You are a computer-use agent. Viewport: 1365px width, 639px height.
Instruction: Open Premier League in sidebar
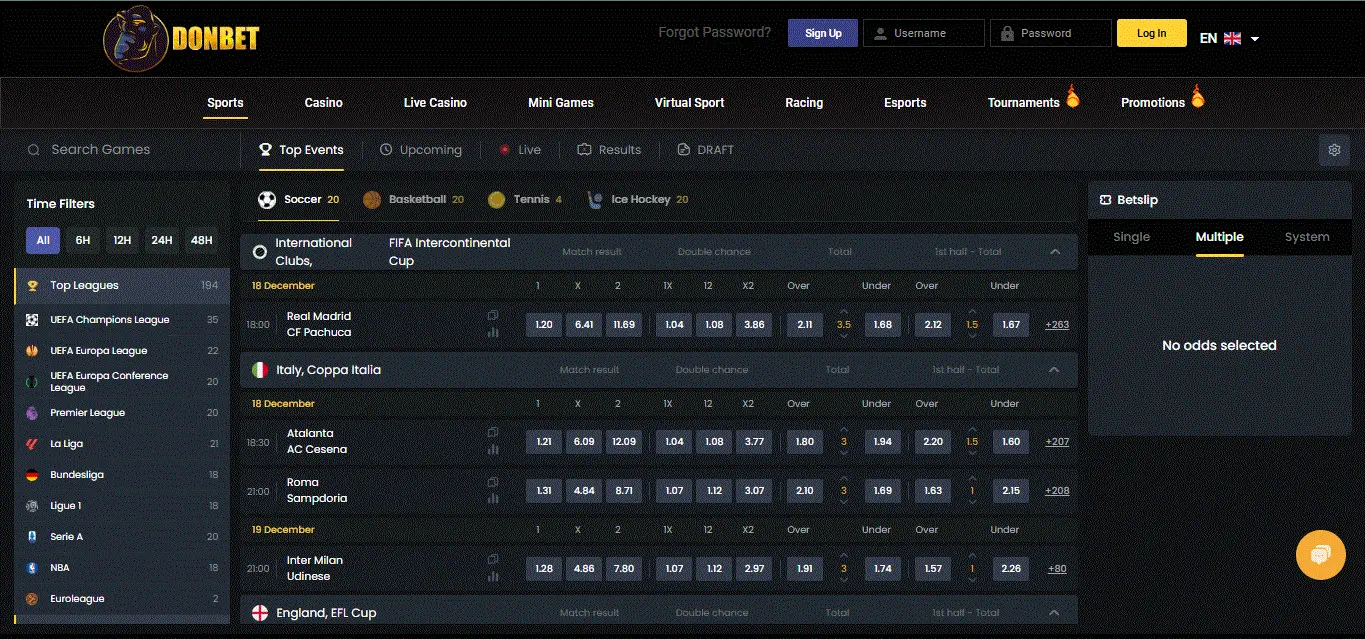[122, 413]
